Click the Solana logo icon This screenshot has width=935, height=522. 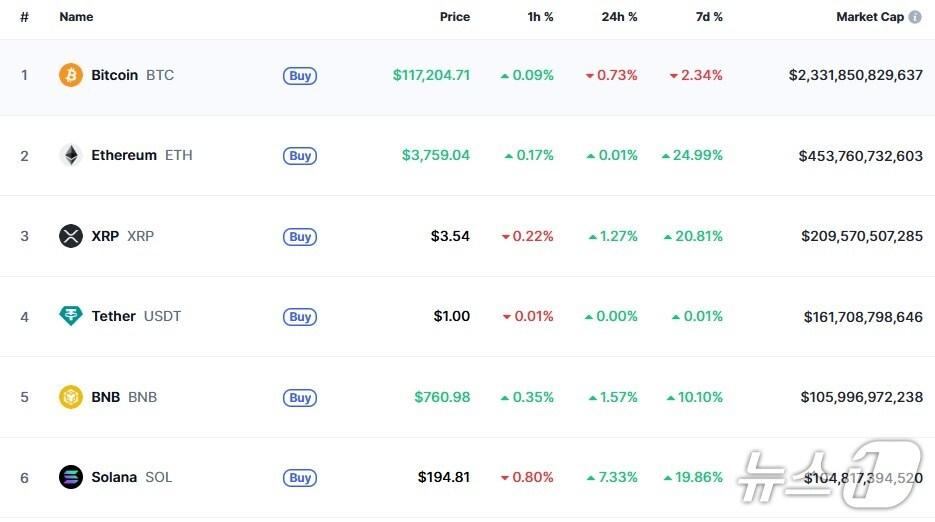(x=71, y=477)
